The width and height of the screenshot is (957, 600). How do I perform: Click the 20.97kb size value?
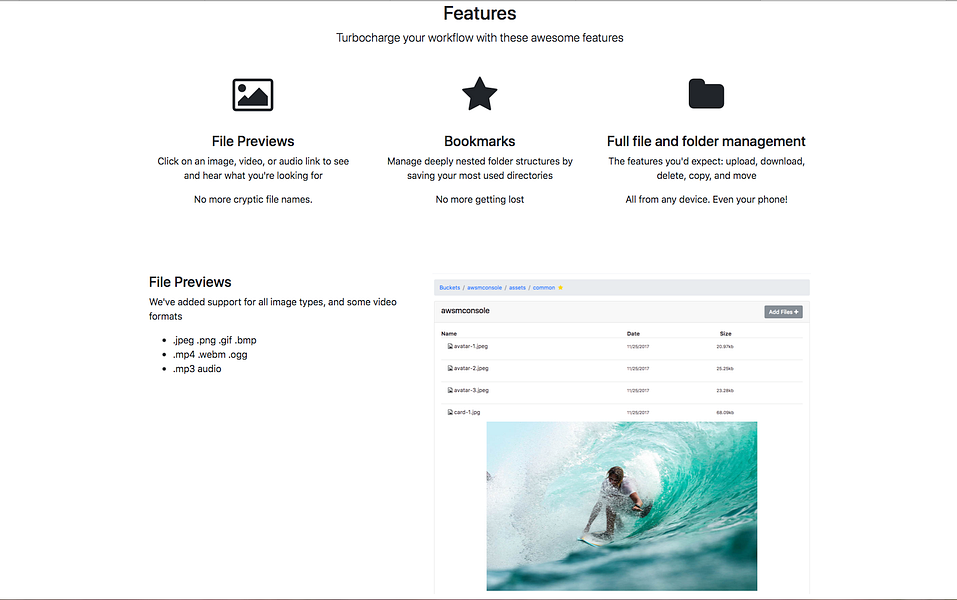[x=725, y=347]
